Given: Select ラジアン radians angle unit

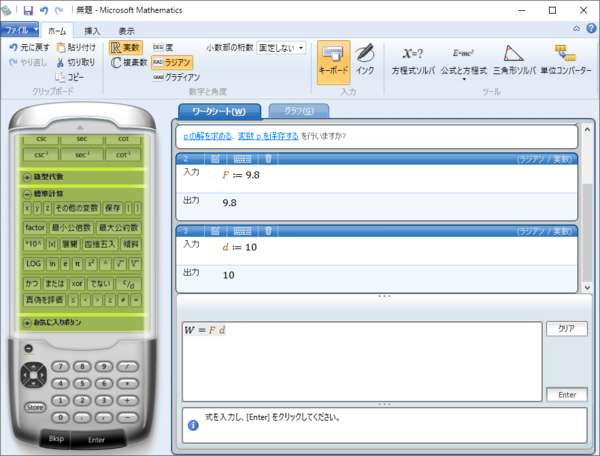Looking at the screenshot, I should [x=172, y=62].
